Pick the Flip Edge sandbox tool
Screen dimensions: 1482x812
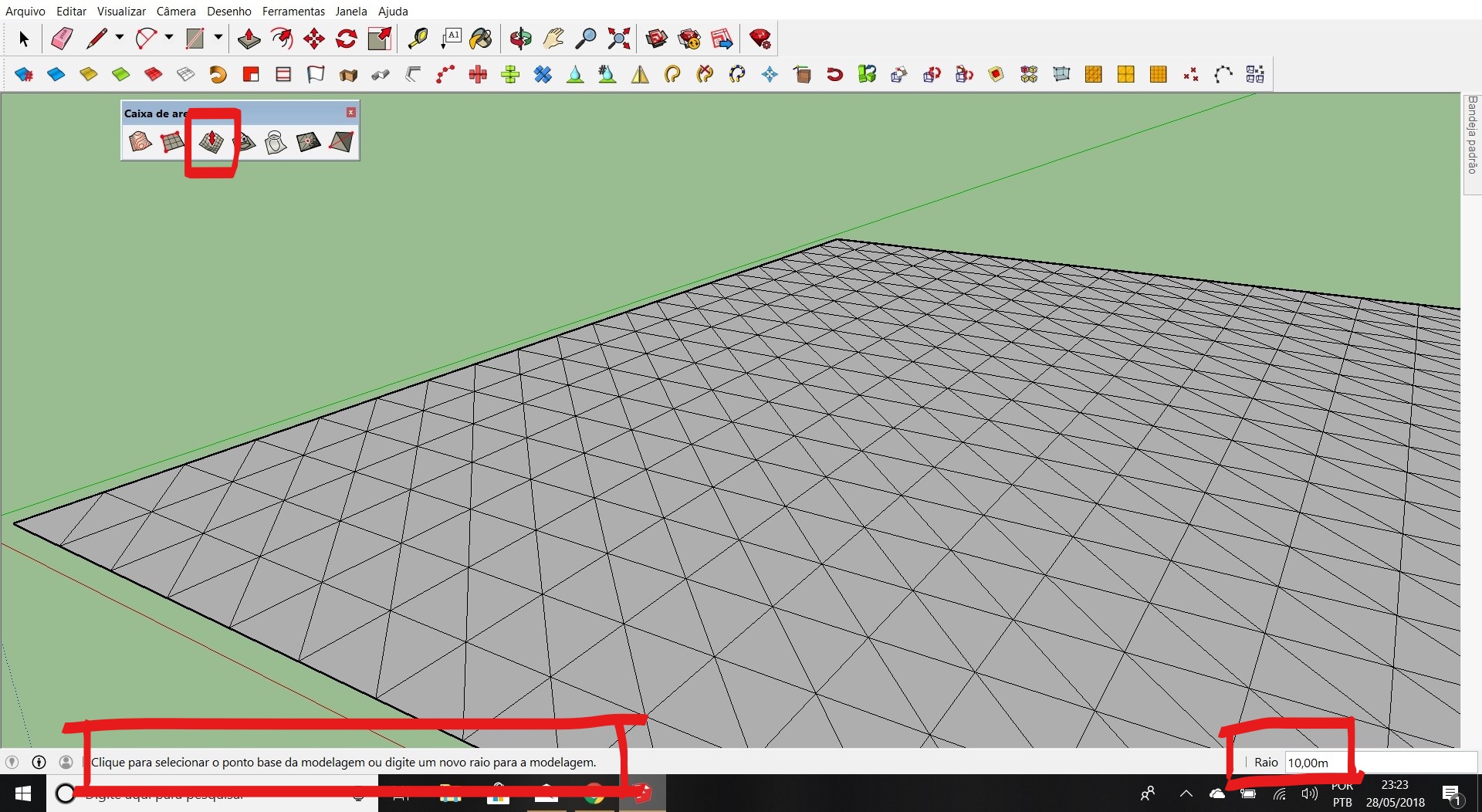pos(340,142)
